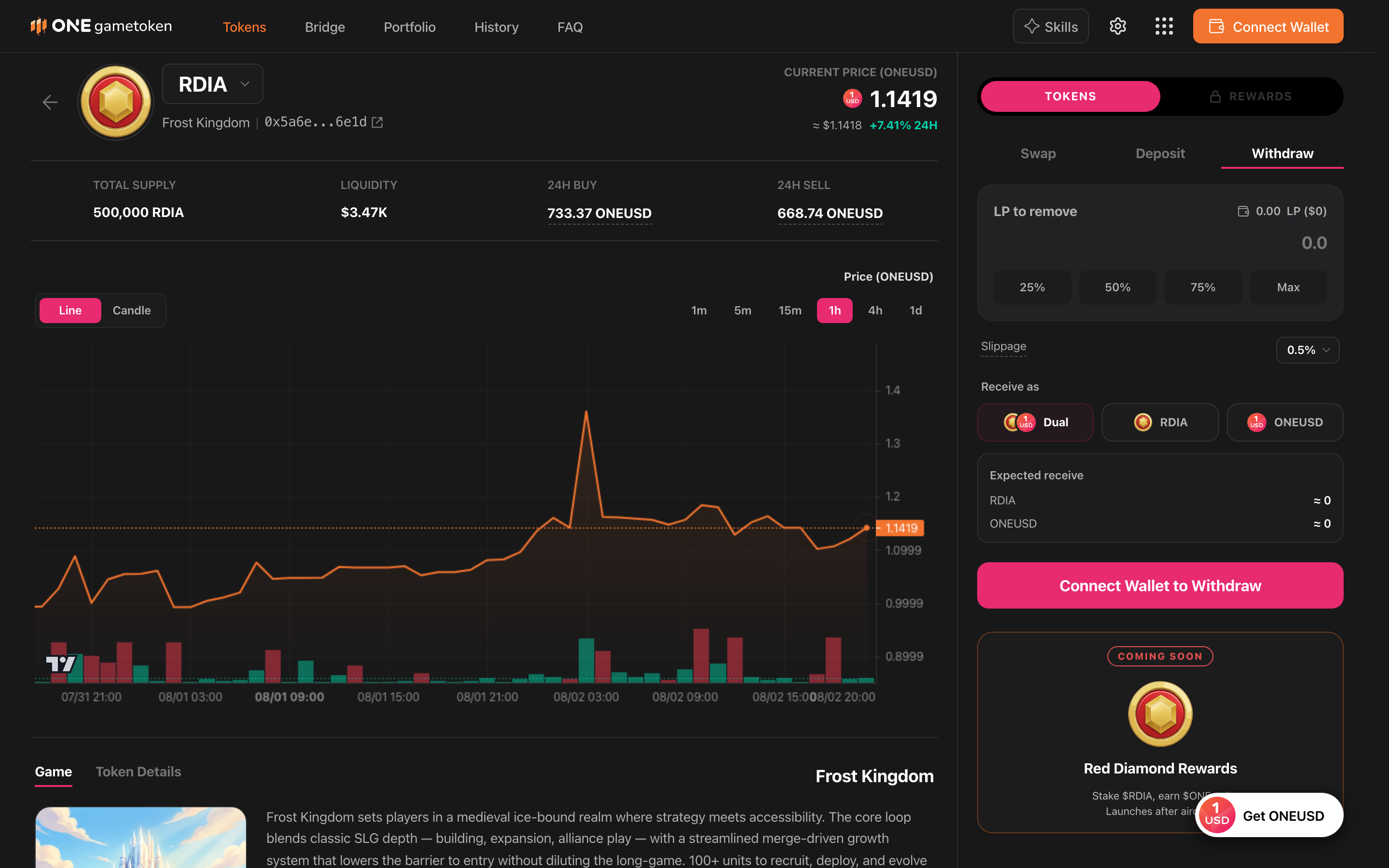Select 75% LP amount
This screenshot has width=1389, height=868.
[1202, 287]
